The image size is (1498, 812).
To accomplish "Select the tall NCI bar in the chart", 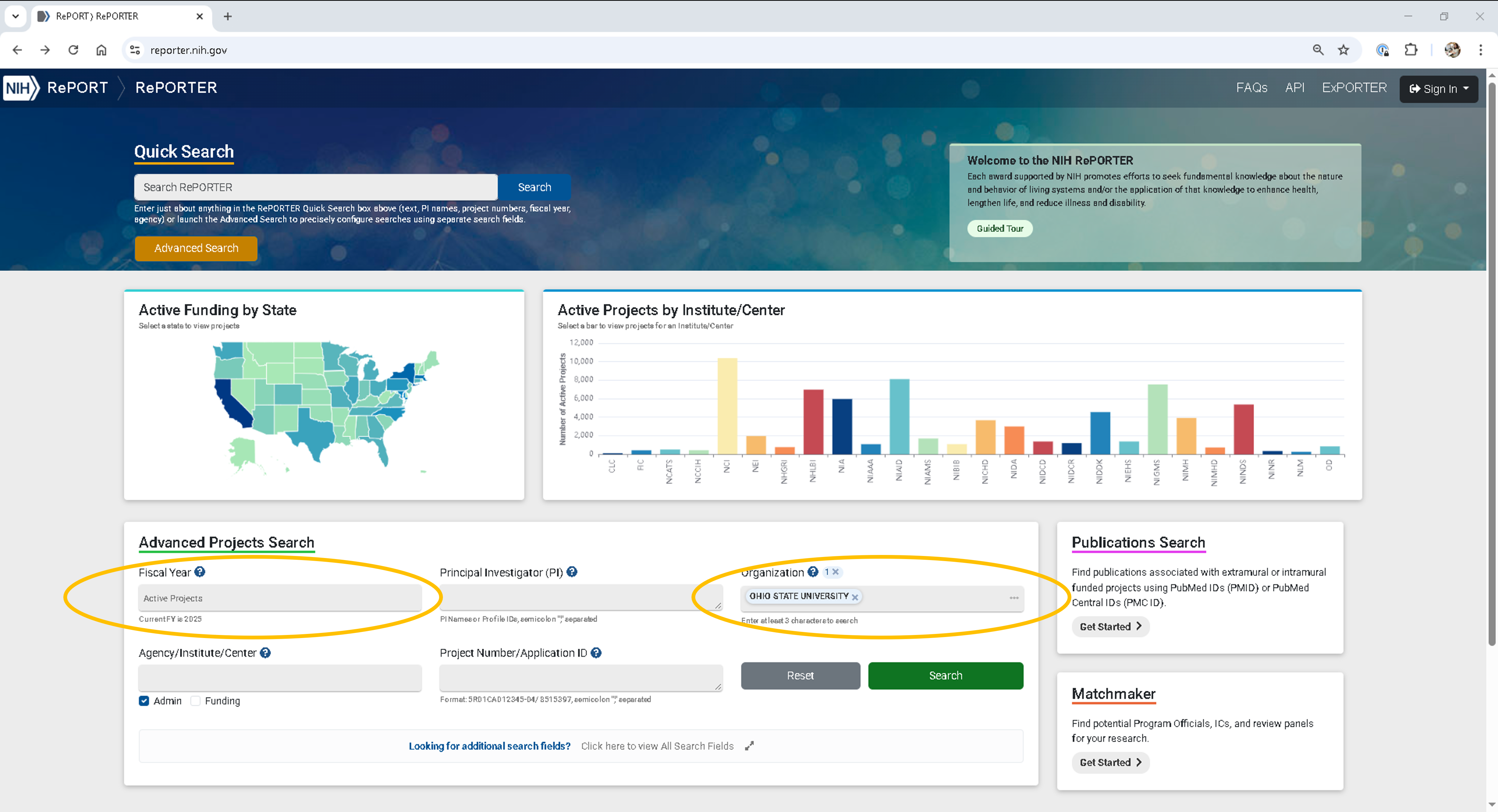I will [x=727, y=406].
